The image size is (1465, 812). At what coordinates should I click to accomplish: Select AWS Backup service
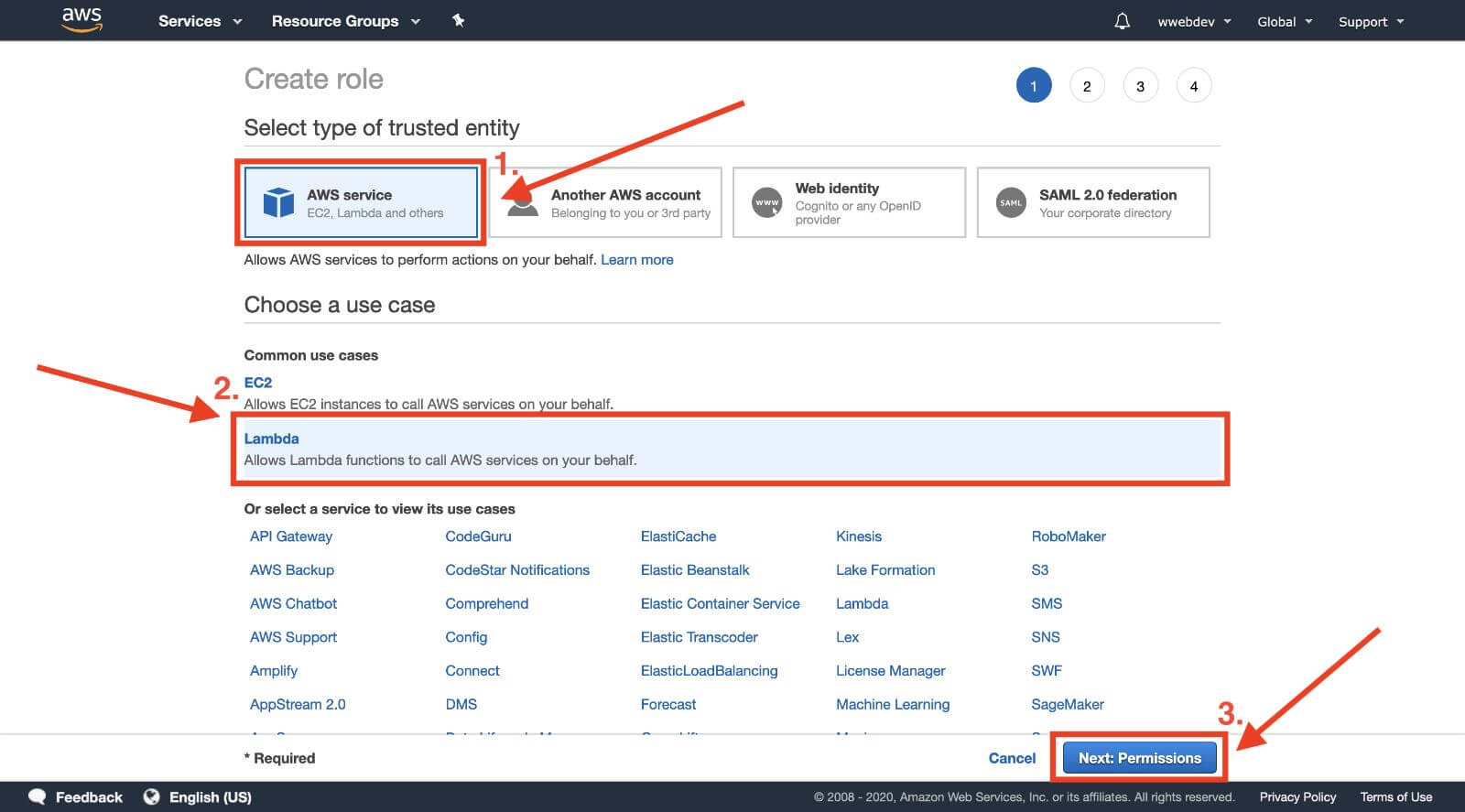[x=292, y=570]
